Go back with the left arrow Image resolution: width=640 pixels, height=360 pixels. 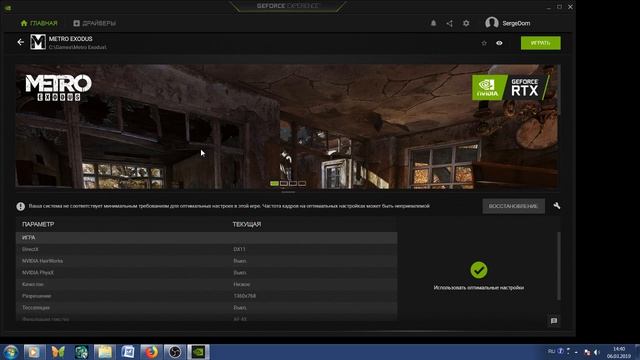point(20,42)
